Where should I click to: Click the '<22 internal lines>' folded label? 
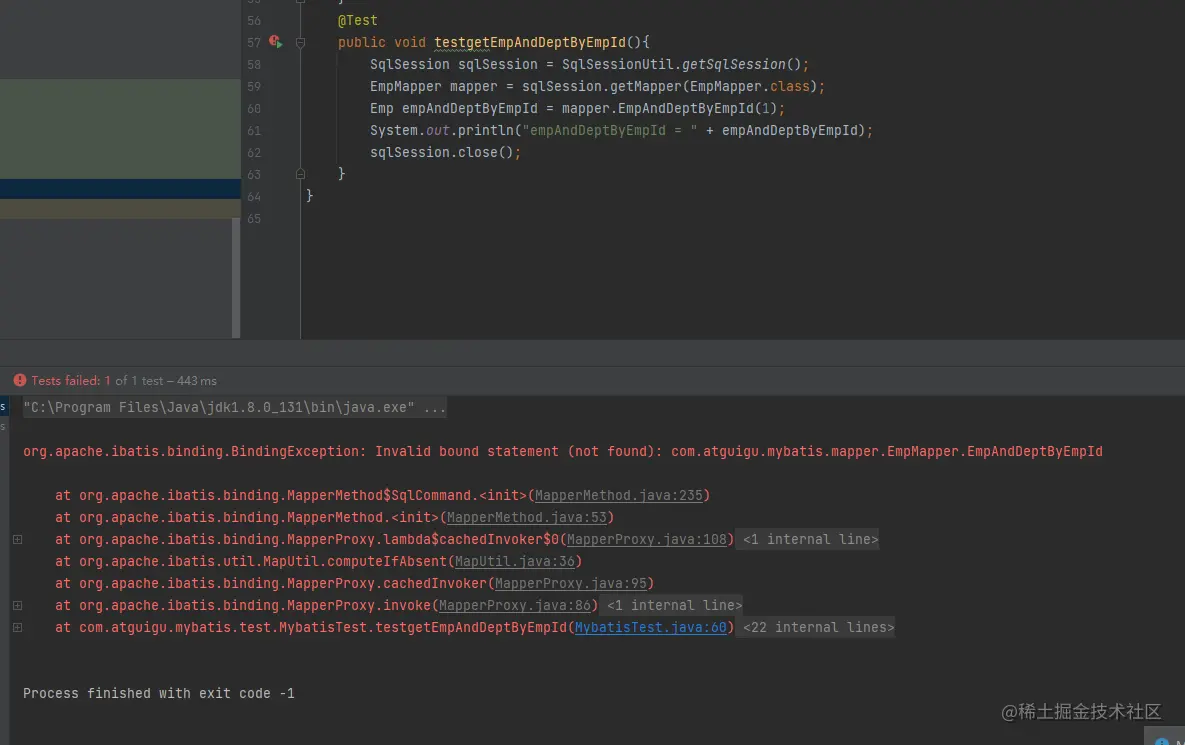818,627
